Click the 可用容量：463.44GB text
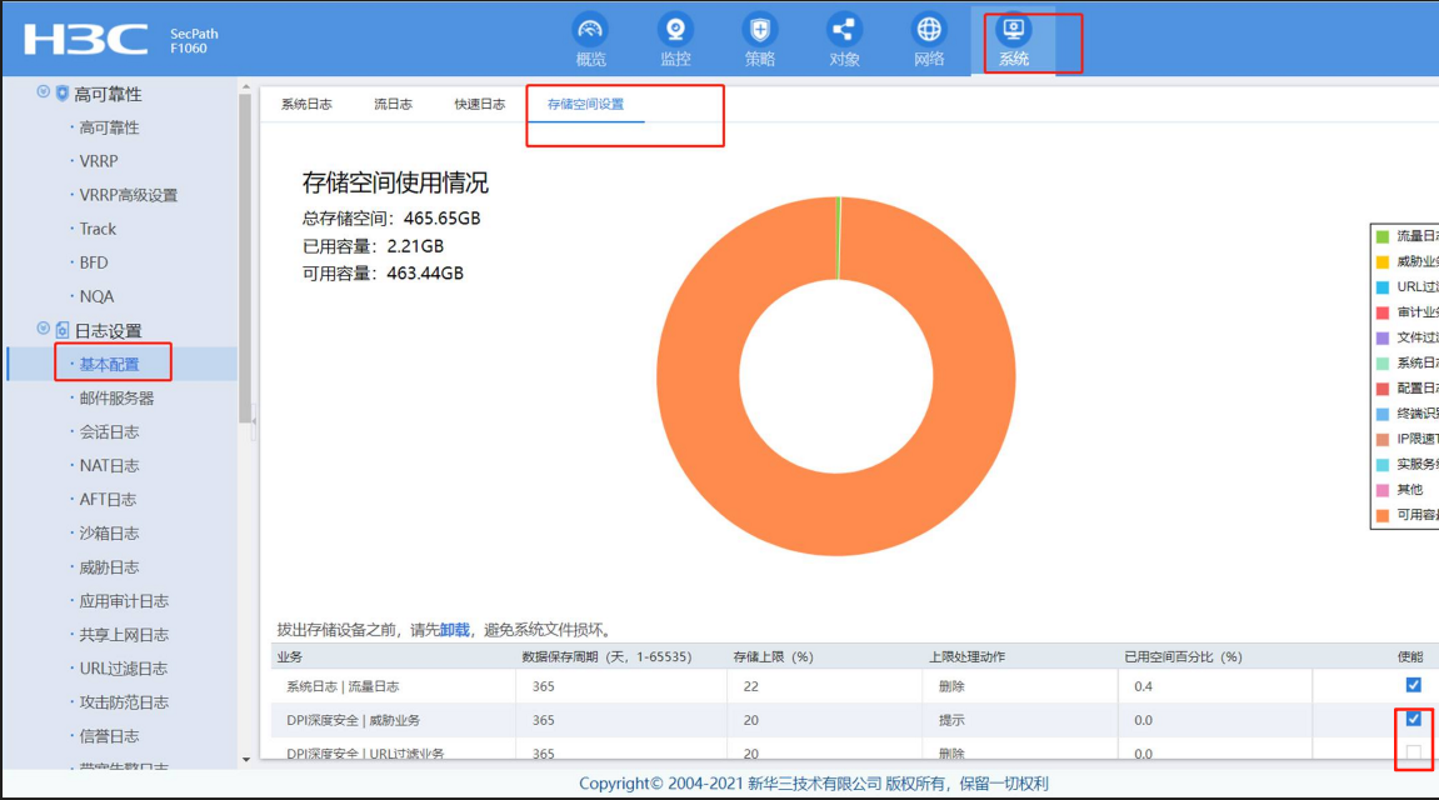 tap(383, 273)
